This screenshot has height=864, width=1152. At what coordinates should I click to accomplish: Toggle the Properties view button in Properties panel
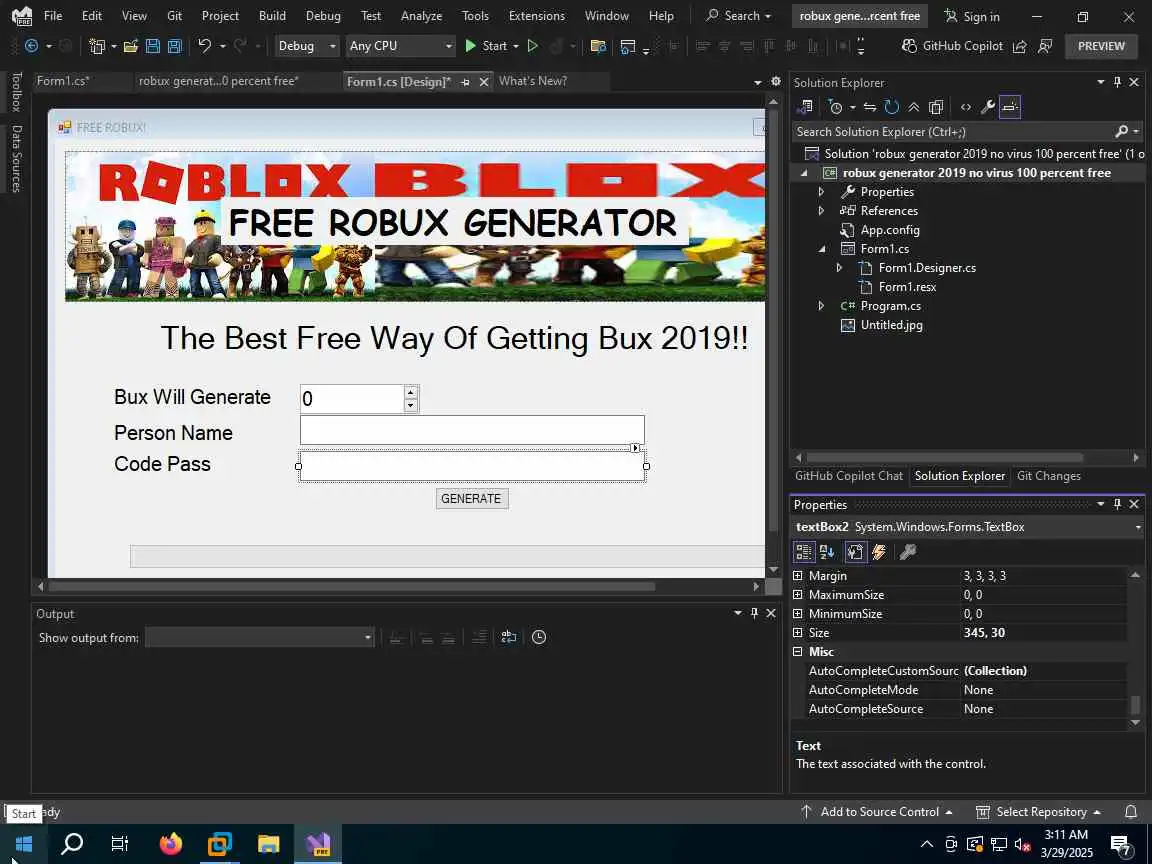click(x=855, y=552)
